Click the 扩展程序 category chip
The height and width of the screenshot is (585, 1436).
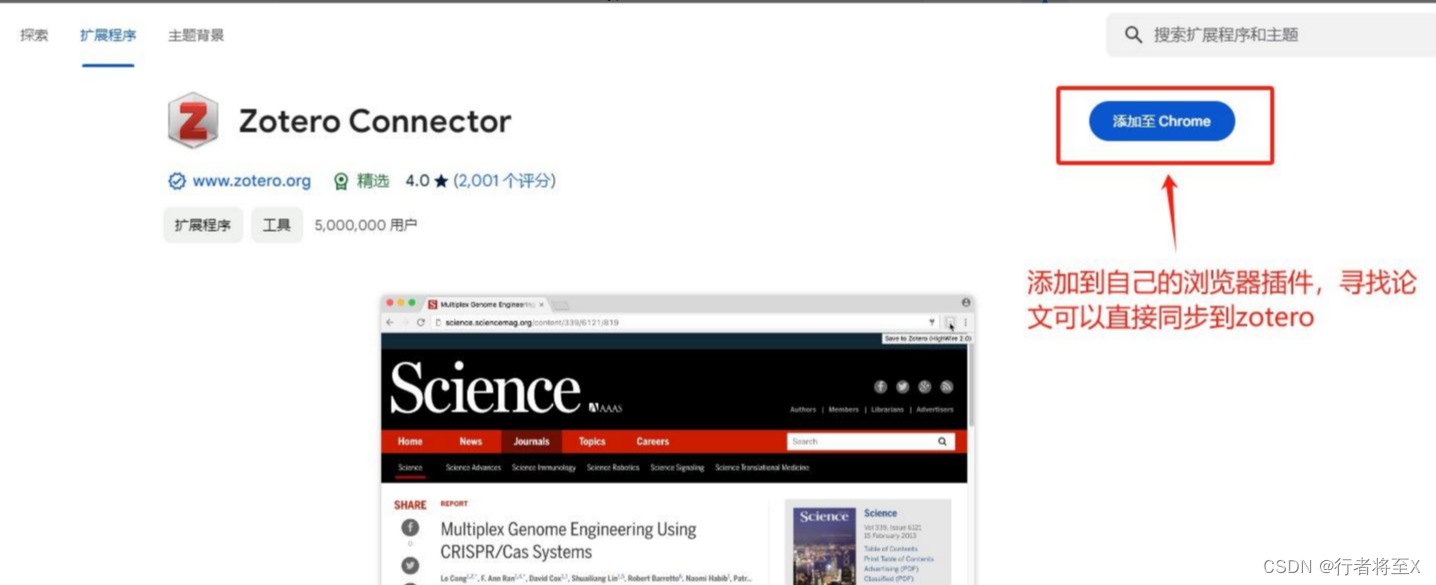tap(203, 225)
